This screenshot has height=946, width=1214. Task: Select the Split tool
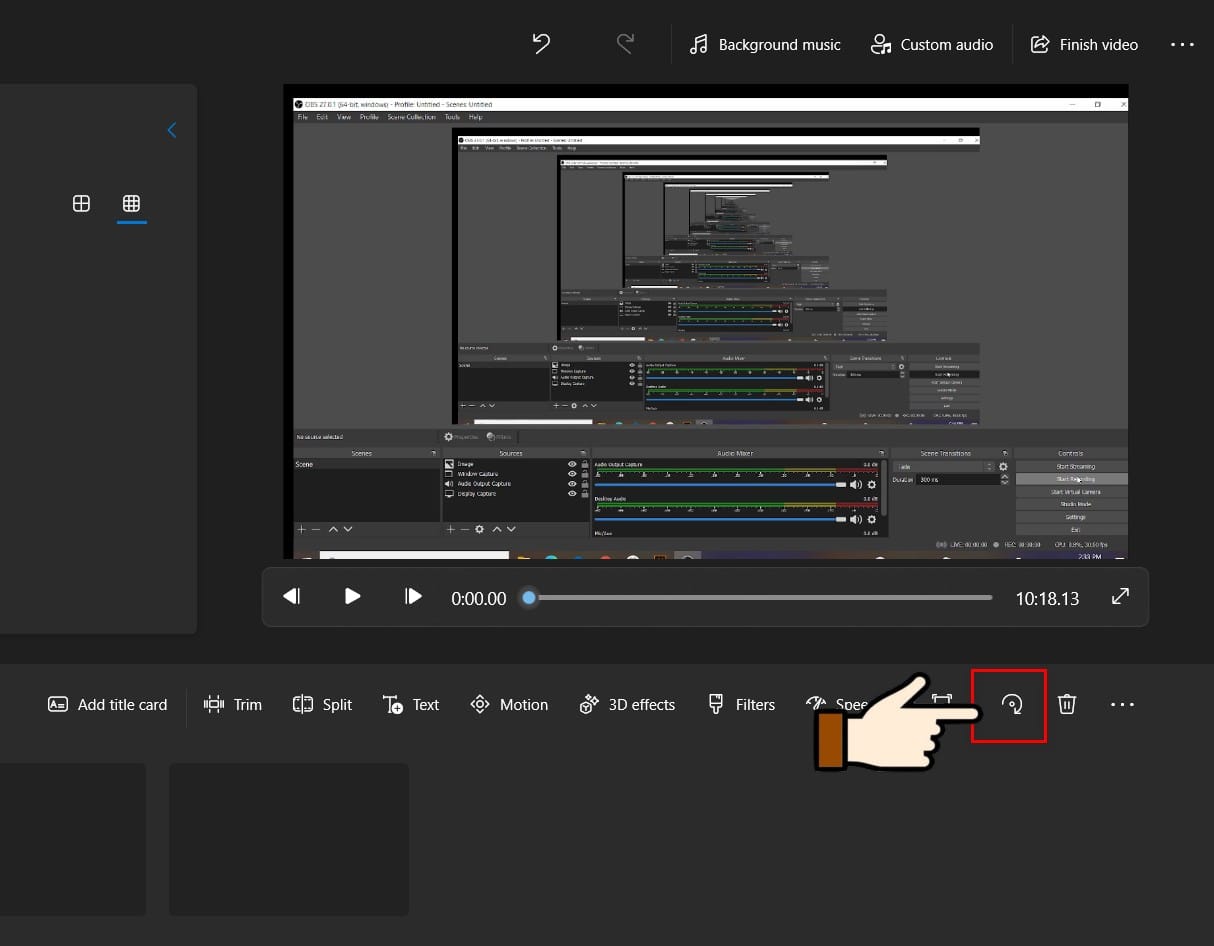pos(322,705)
